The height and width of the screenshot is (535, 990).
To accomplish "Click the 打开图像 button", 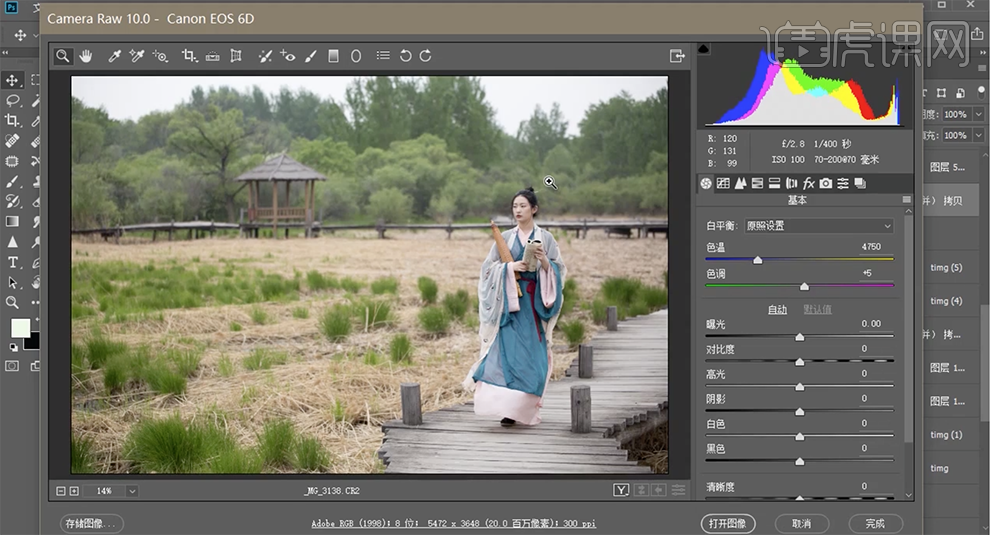I will tap(728, 524).
